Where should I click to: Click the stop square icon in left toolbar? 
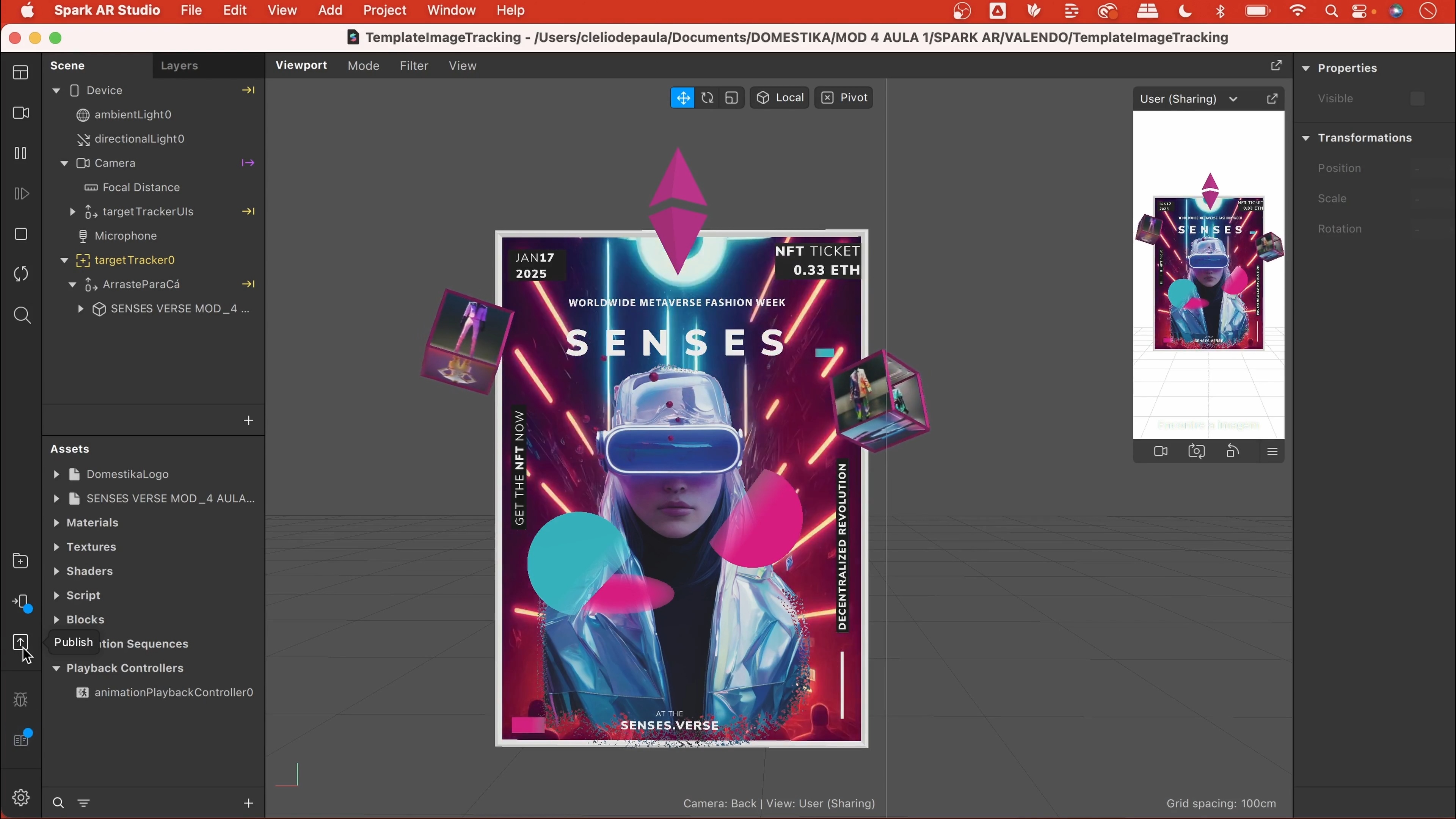pos(21,234)
